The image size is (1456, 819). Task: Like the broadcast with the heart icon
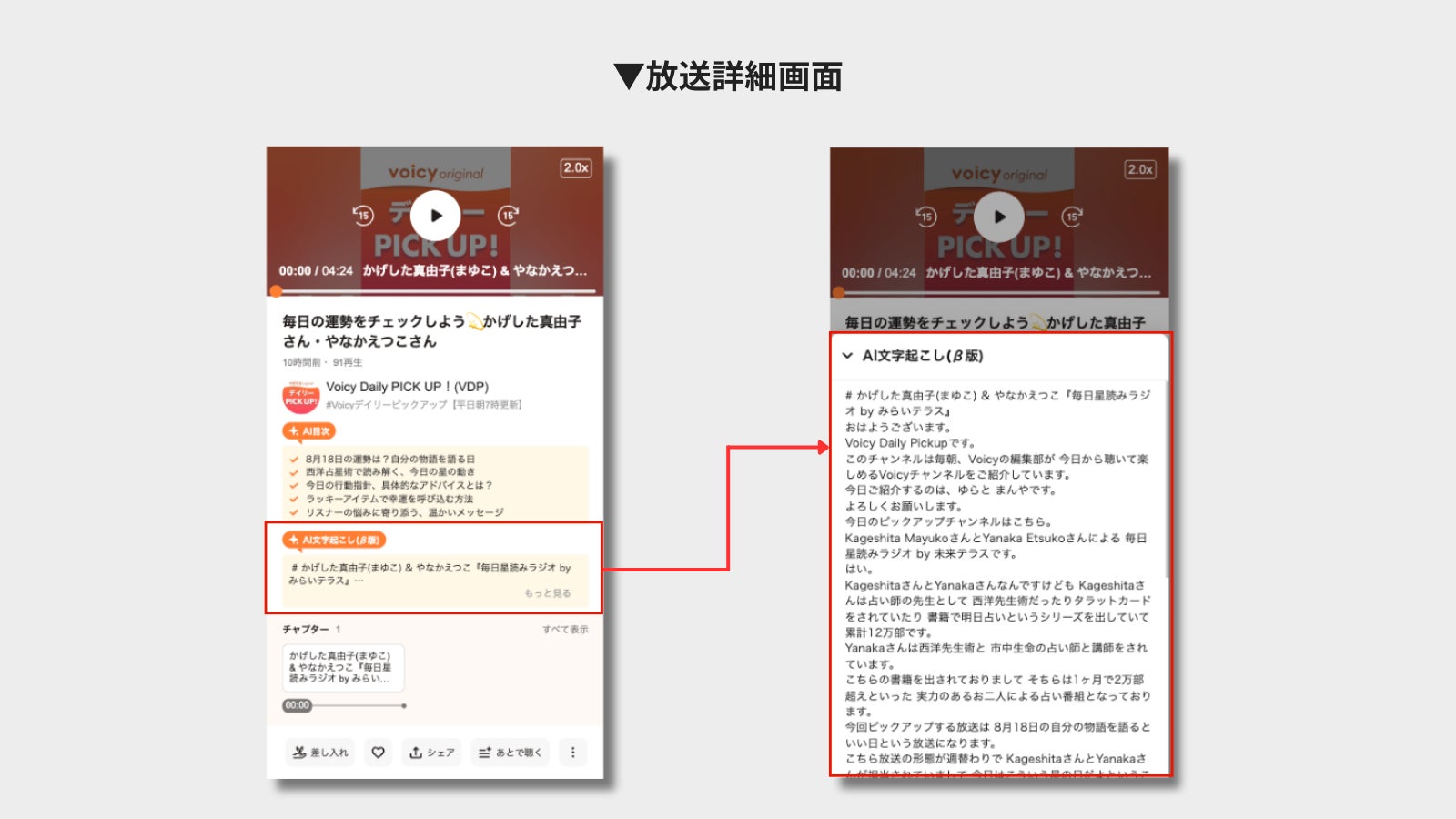(x=378, y=753)
